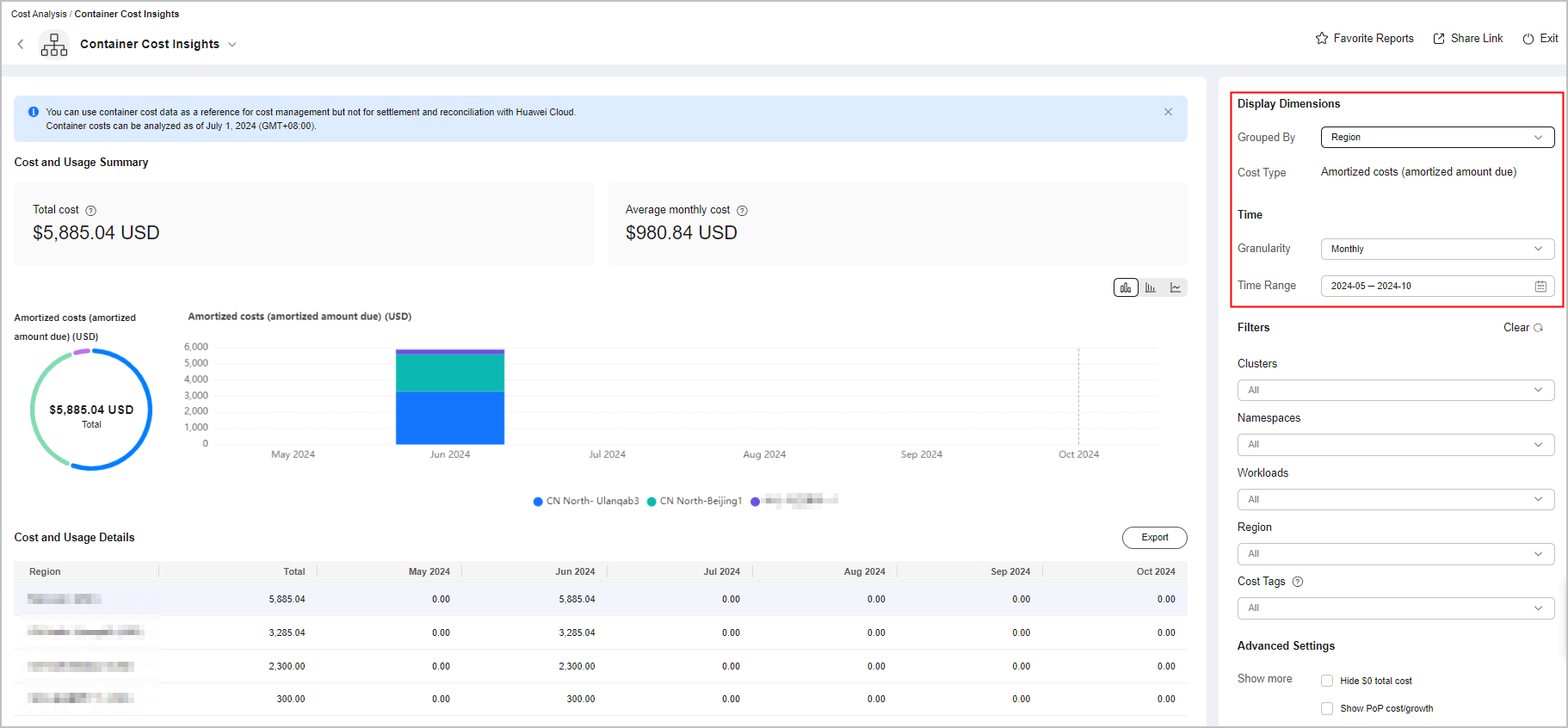Viewport: 1568px width, 728px height.
Task: Open the Namespaces filter dropdown
Action: pyautogui.click(x=1396, y=444)
